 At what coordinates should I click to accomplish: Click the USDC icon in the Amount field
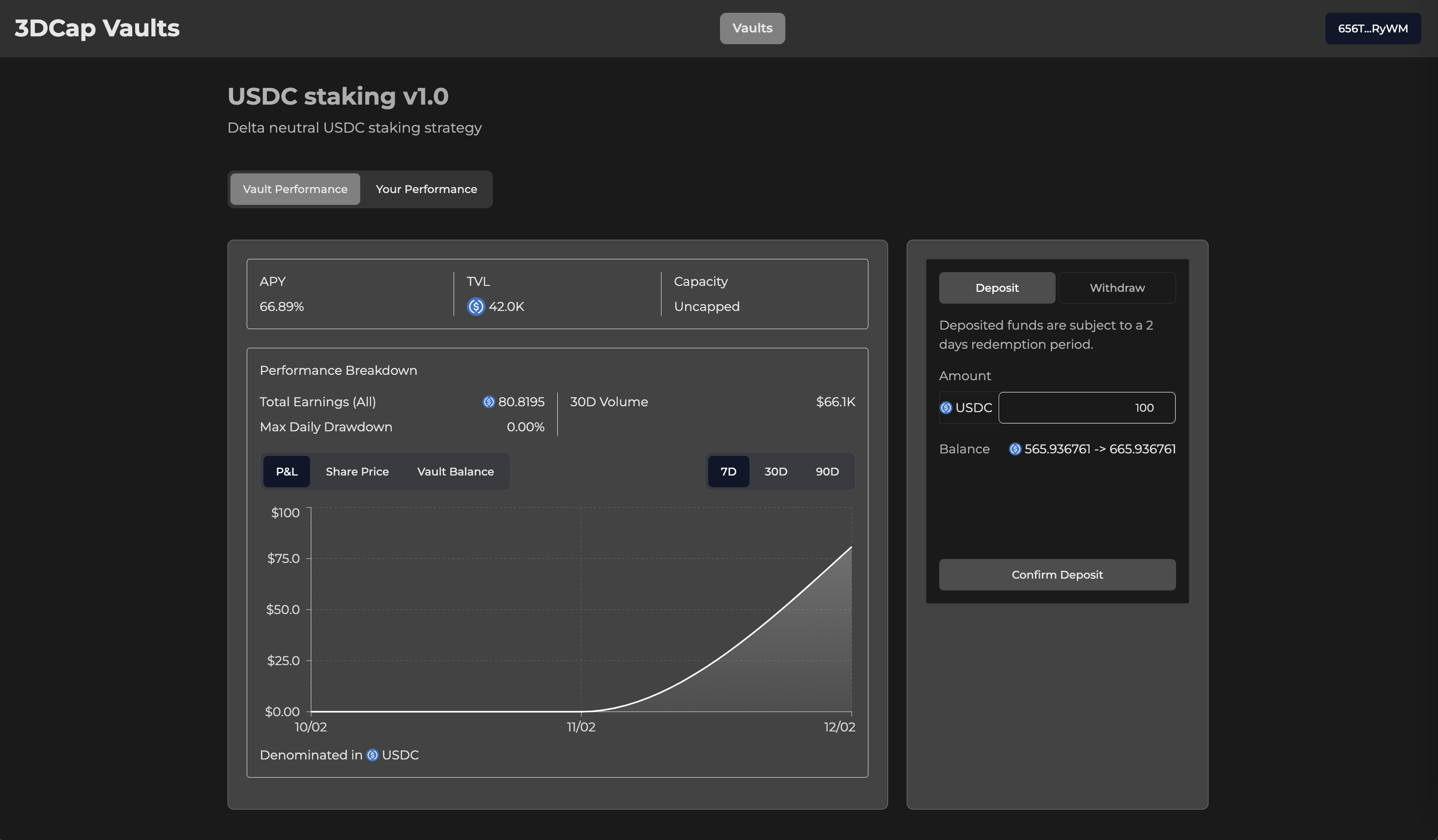coord(946,408)
